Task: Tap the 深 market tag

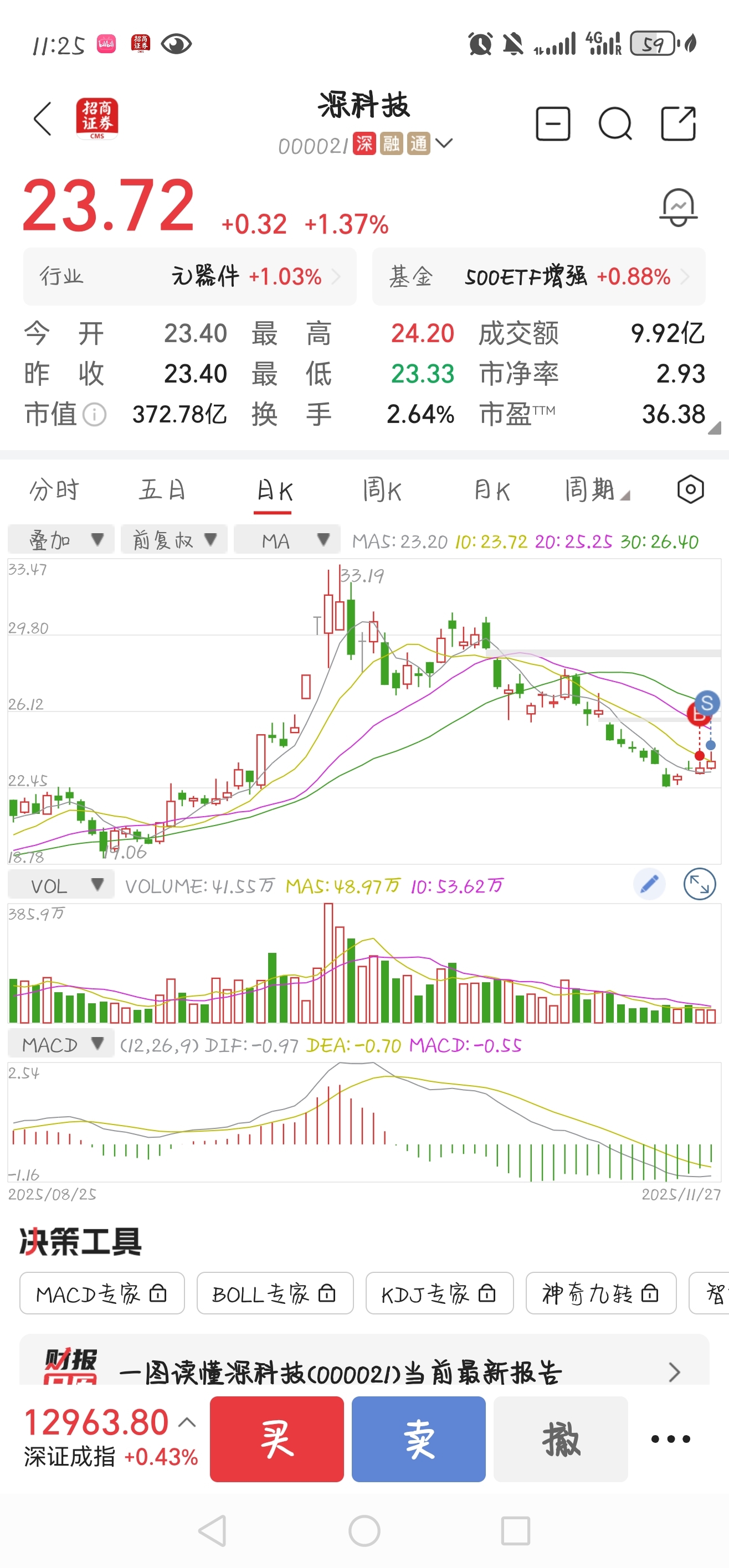Action: point(364,145)
